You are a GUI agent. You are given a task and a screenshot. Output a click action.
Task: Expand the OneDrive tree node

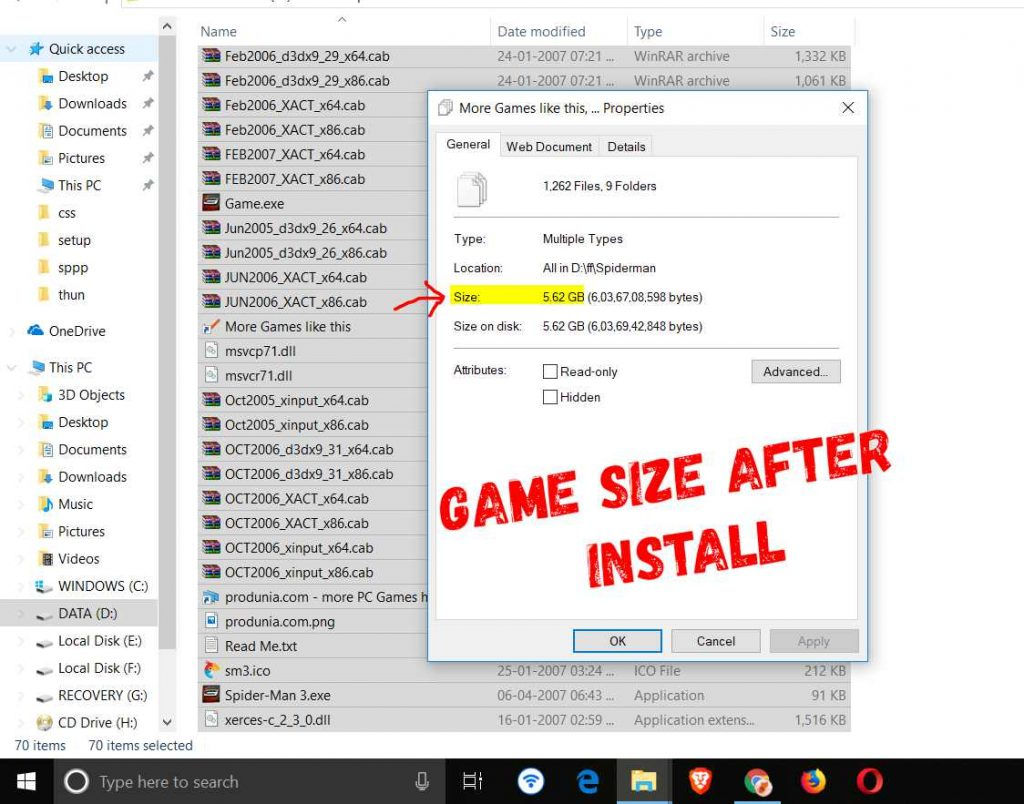[12, 331]
